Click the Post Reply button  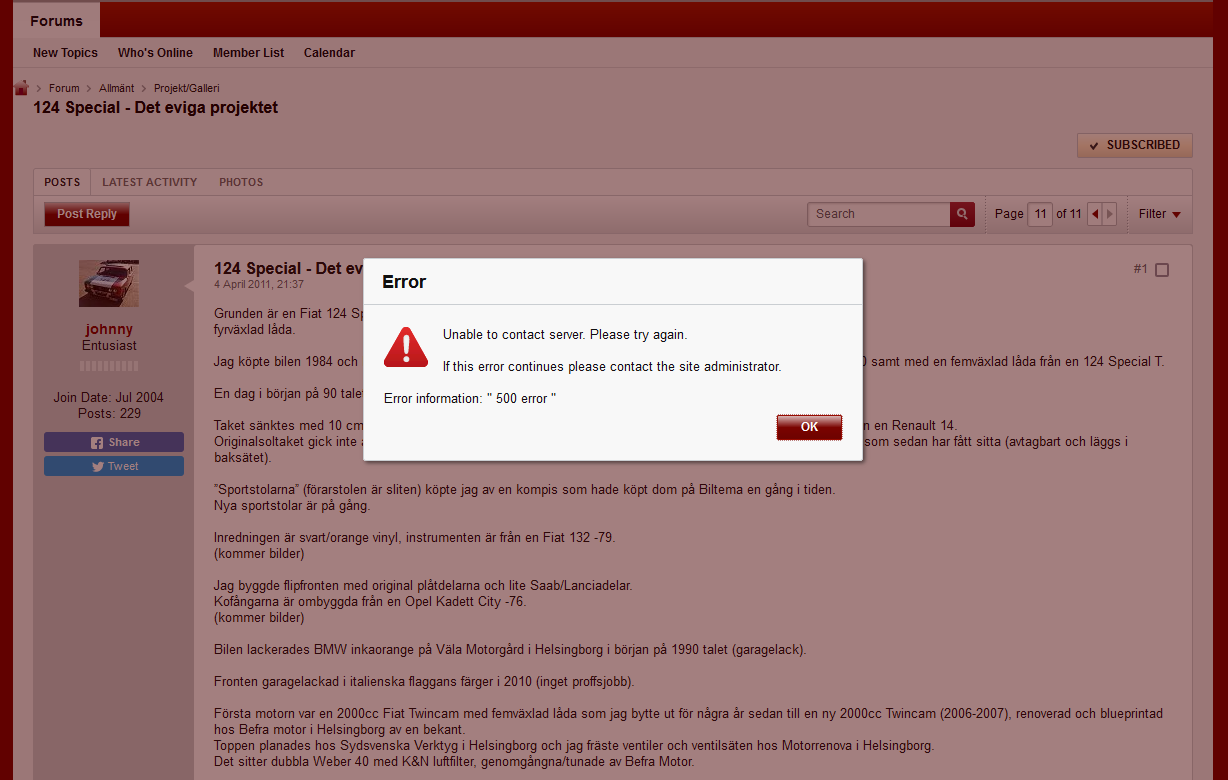[x=87, y=214]
